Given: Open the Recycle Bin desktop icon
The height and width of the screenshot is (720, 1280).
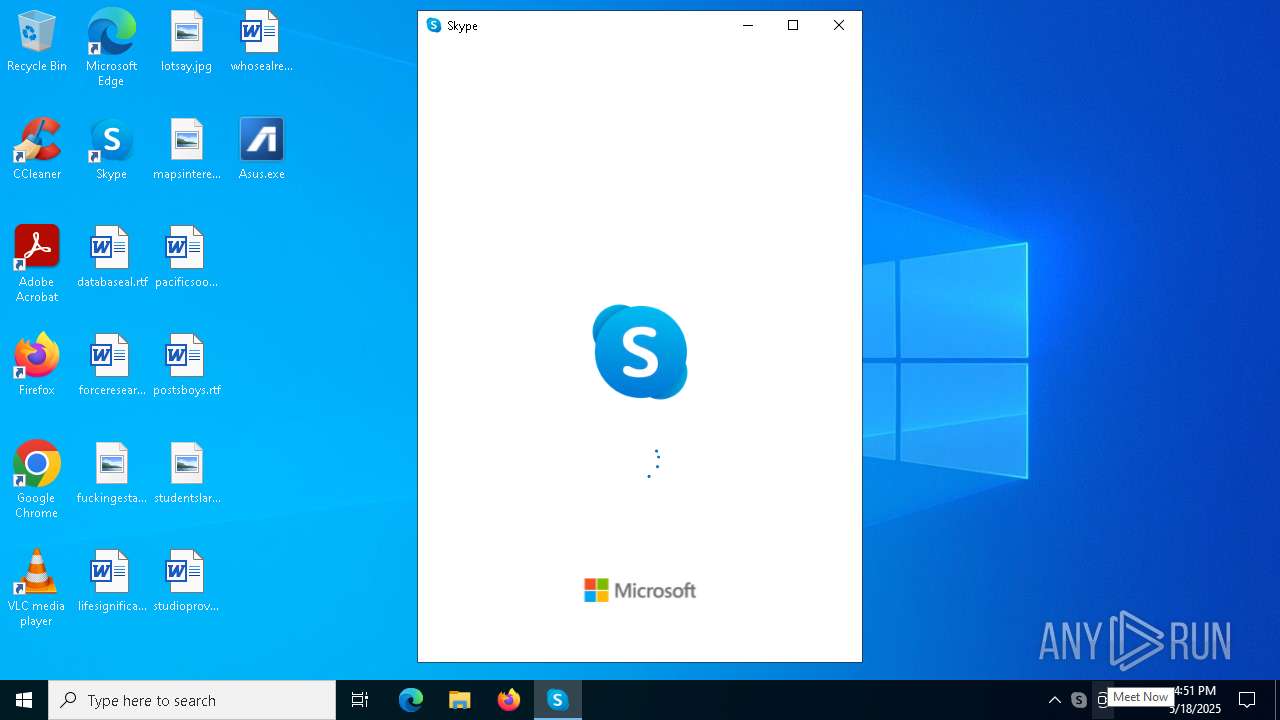Looking at the screenshot, I should click(37, 42).
